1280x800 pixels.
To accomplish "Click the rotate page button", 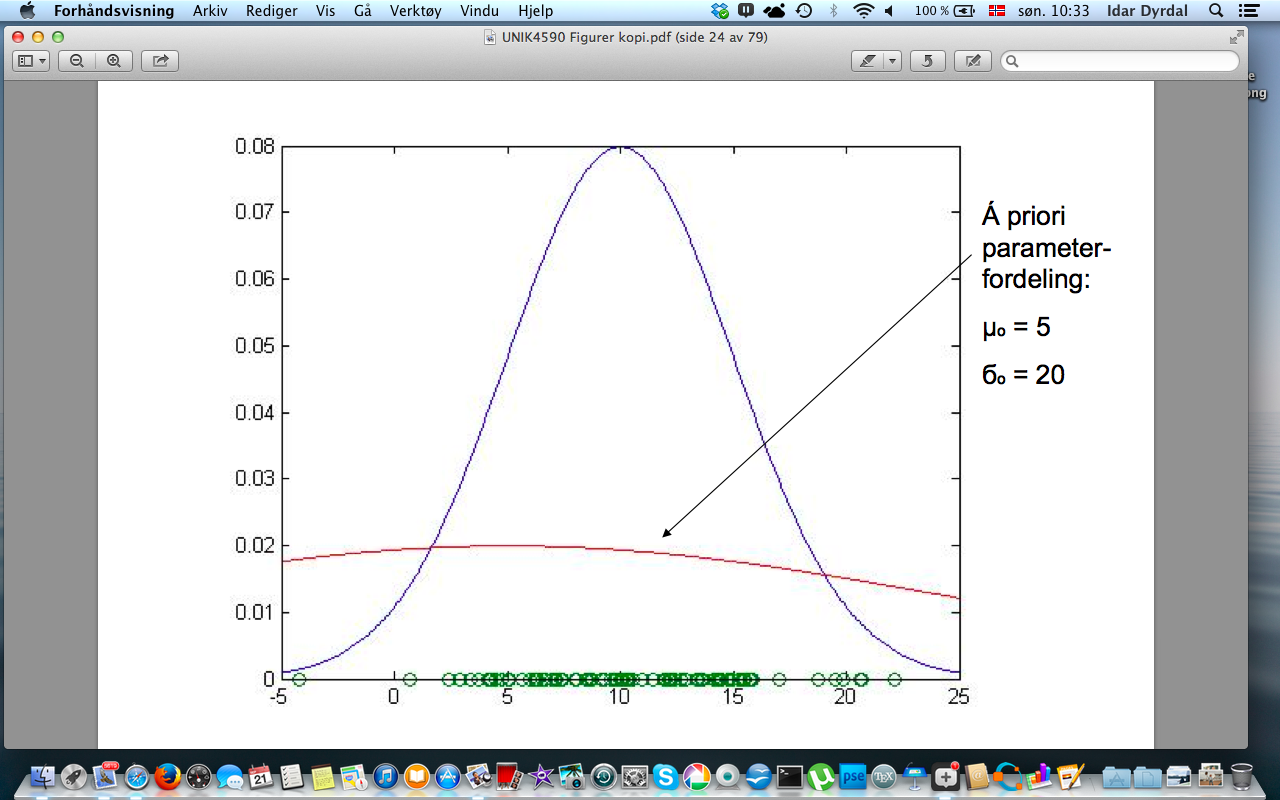I will (x=927, y=61).
